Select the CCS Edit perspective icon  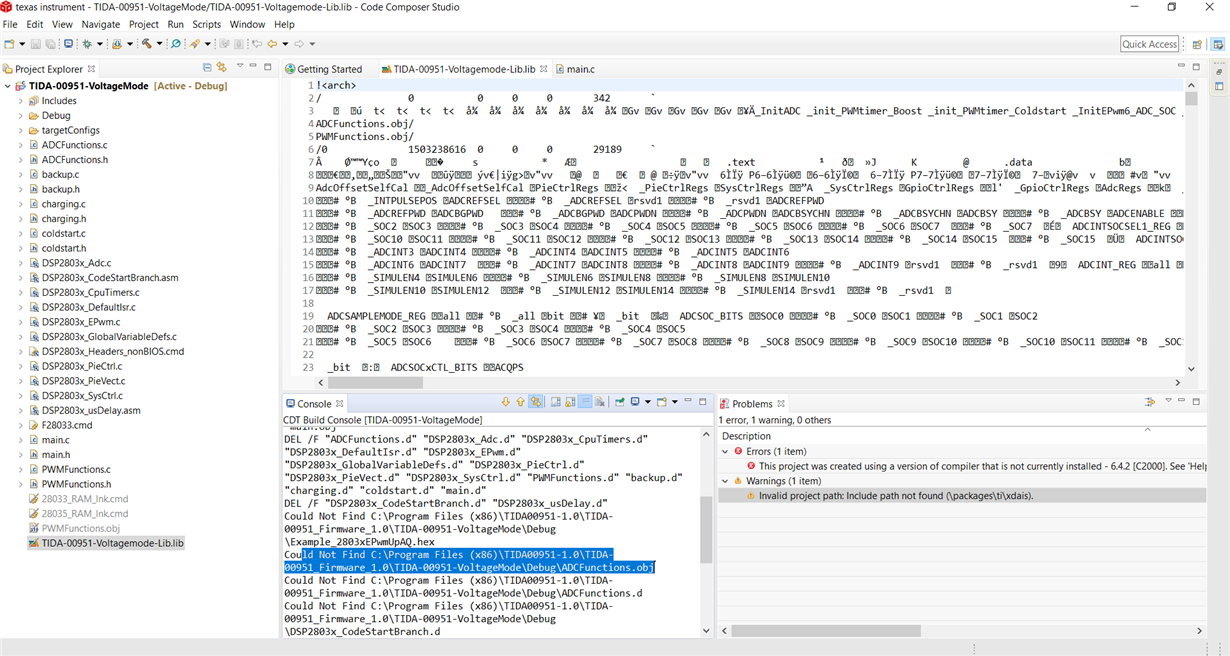[x=1217, y=44]
